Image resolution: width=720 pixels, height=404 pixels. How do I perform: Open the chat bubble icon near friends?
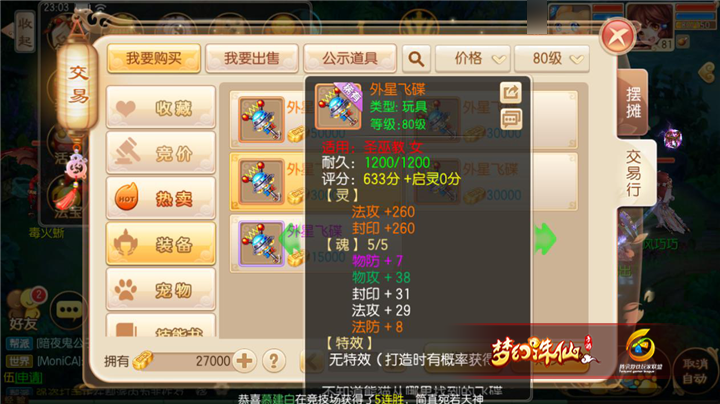(x=68, y=310)
